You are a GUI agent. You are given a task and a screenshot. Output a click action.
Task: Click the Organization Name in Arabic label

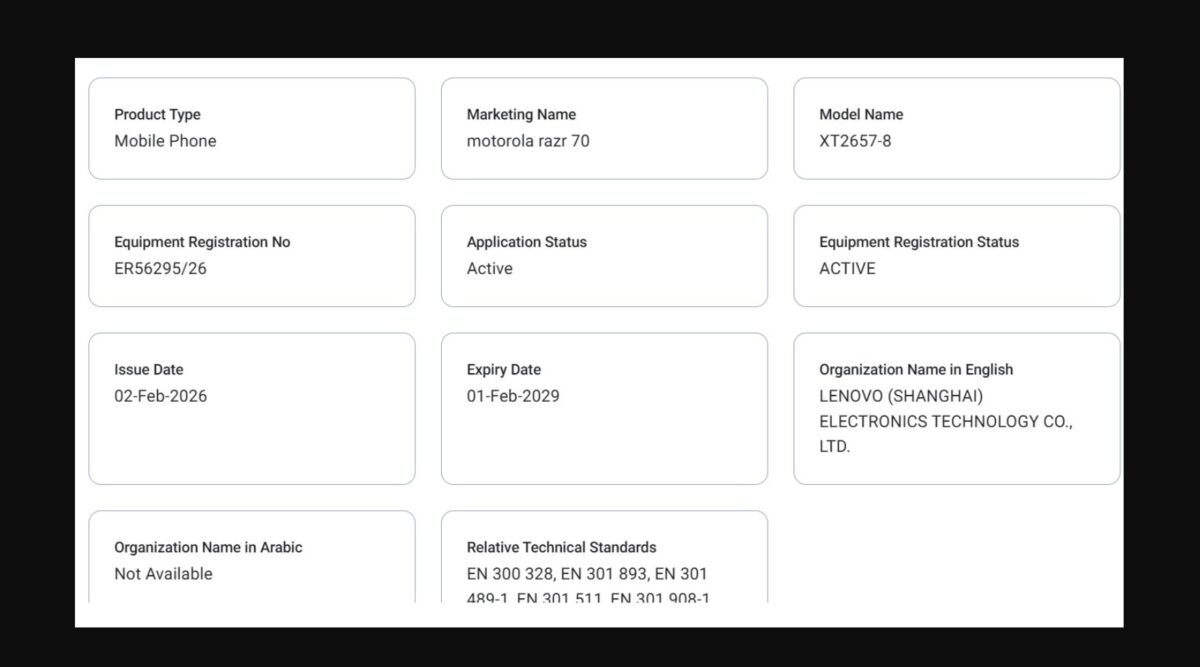point(208,547)
